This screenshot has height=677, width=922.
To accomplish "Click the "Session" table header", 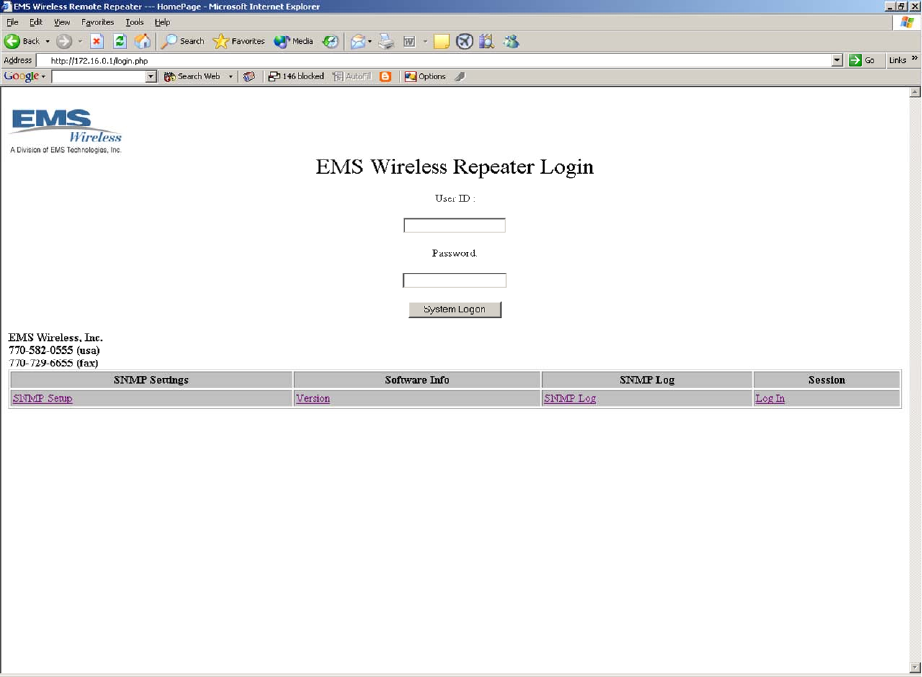I will click(x=826, y=380).
